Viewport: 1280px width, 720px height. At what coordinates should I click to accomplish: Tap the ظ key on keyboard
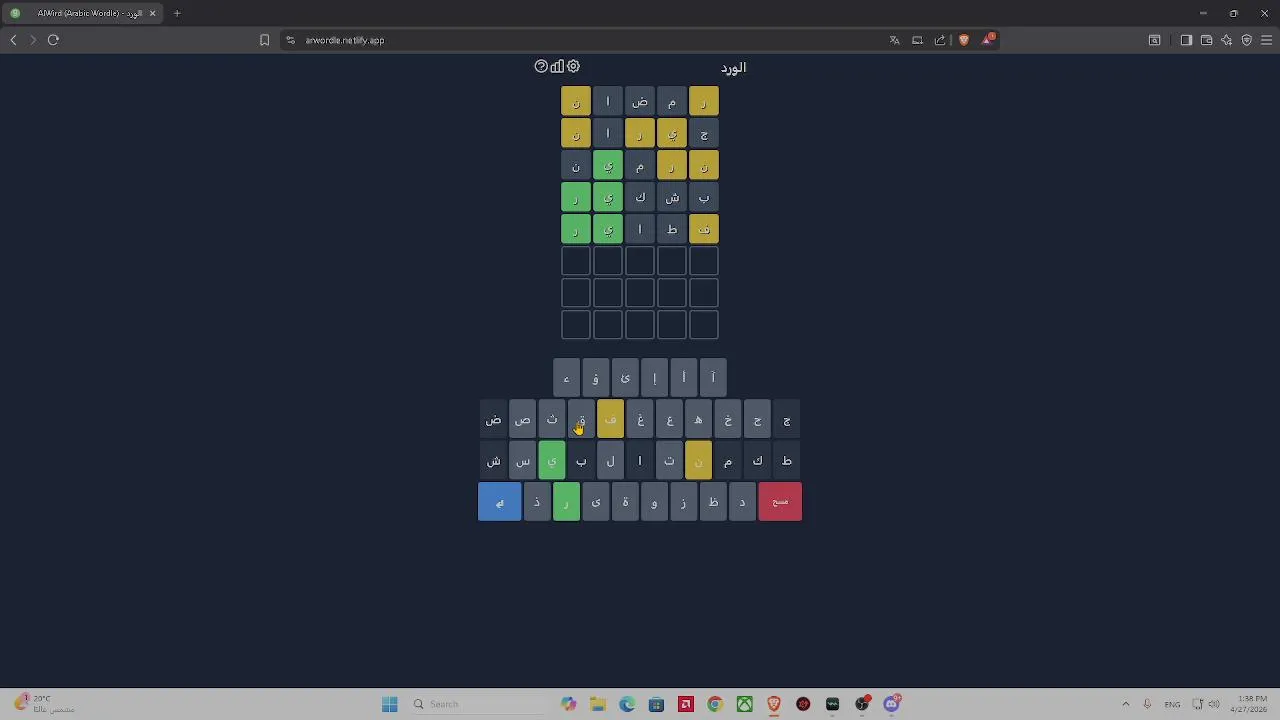click(713, 502)
